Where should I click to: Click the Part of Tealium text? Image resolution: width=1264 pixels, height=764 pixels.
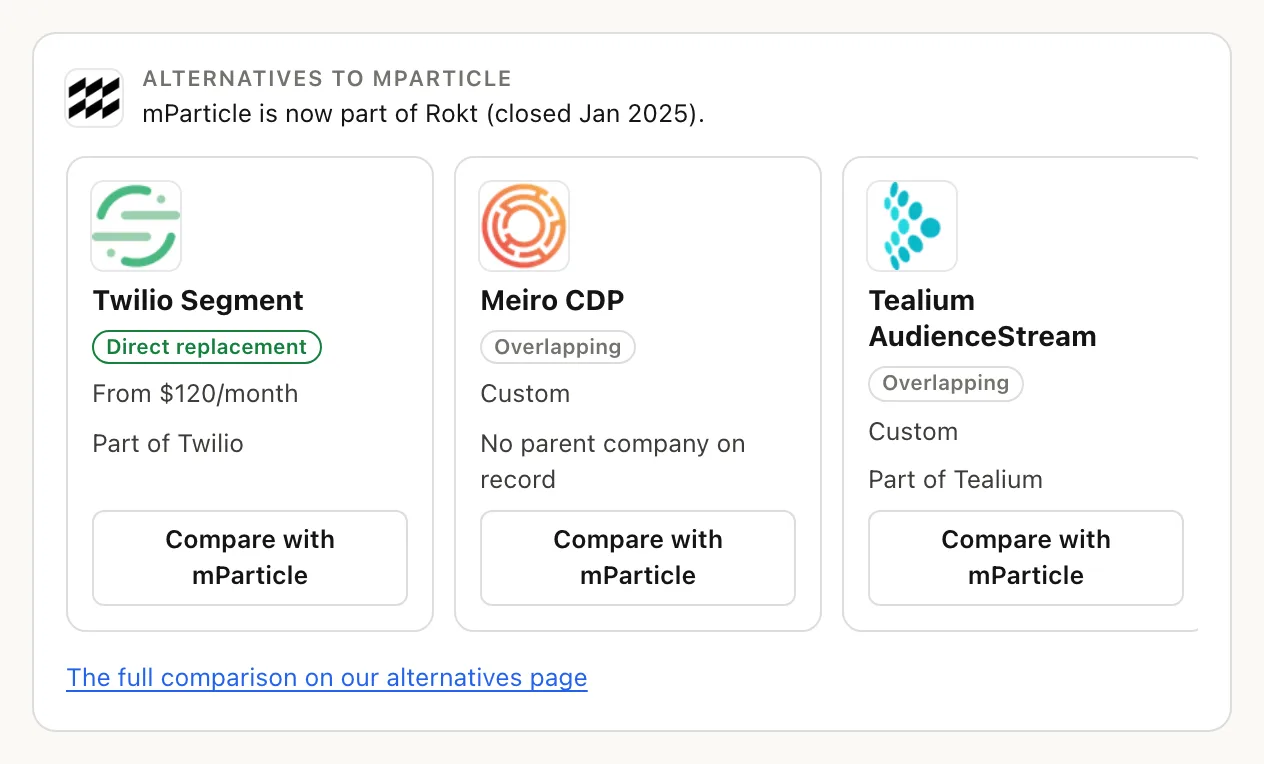tap(956, 480)
